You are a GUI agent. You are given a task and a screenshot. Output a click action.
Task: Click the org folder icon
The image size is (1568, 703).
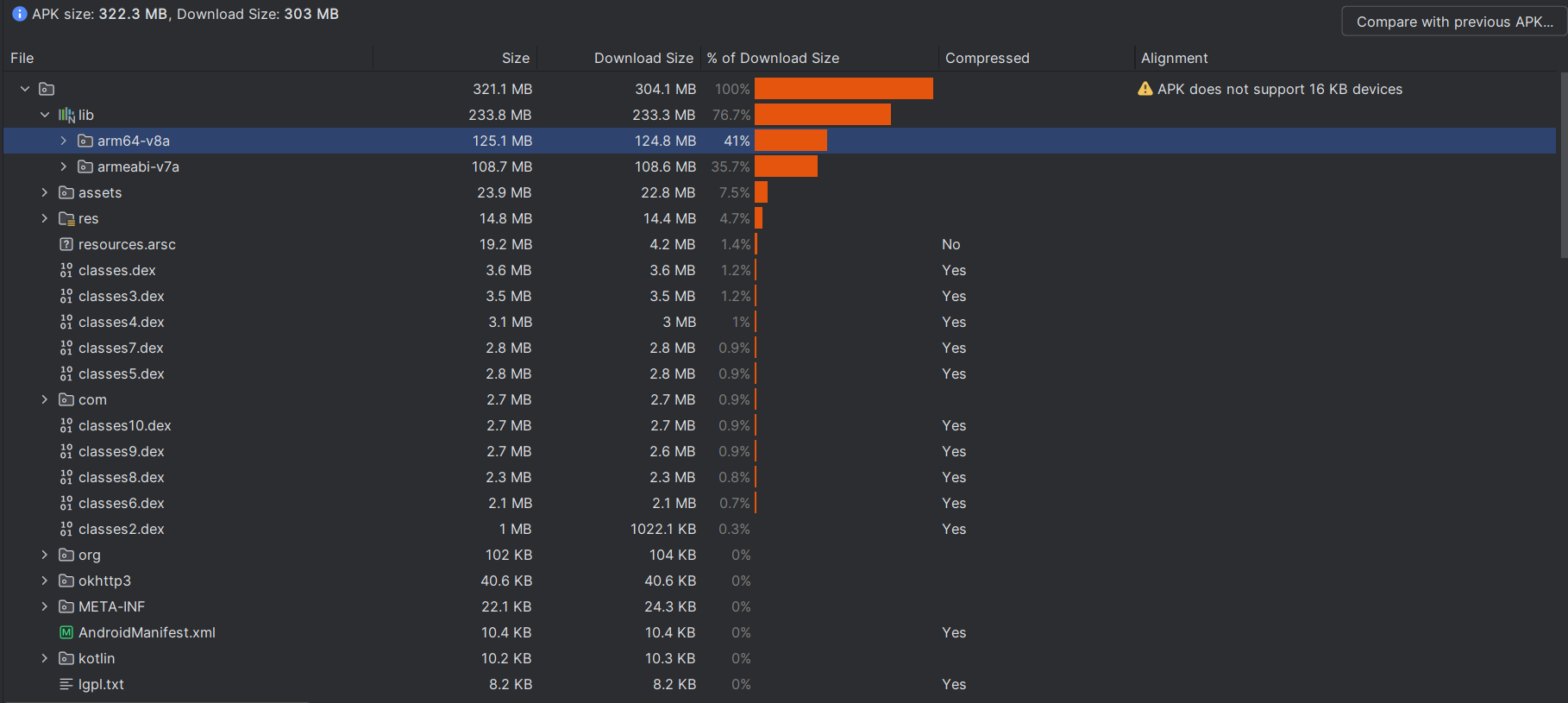tap(66, 555)
